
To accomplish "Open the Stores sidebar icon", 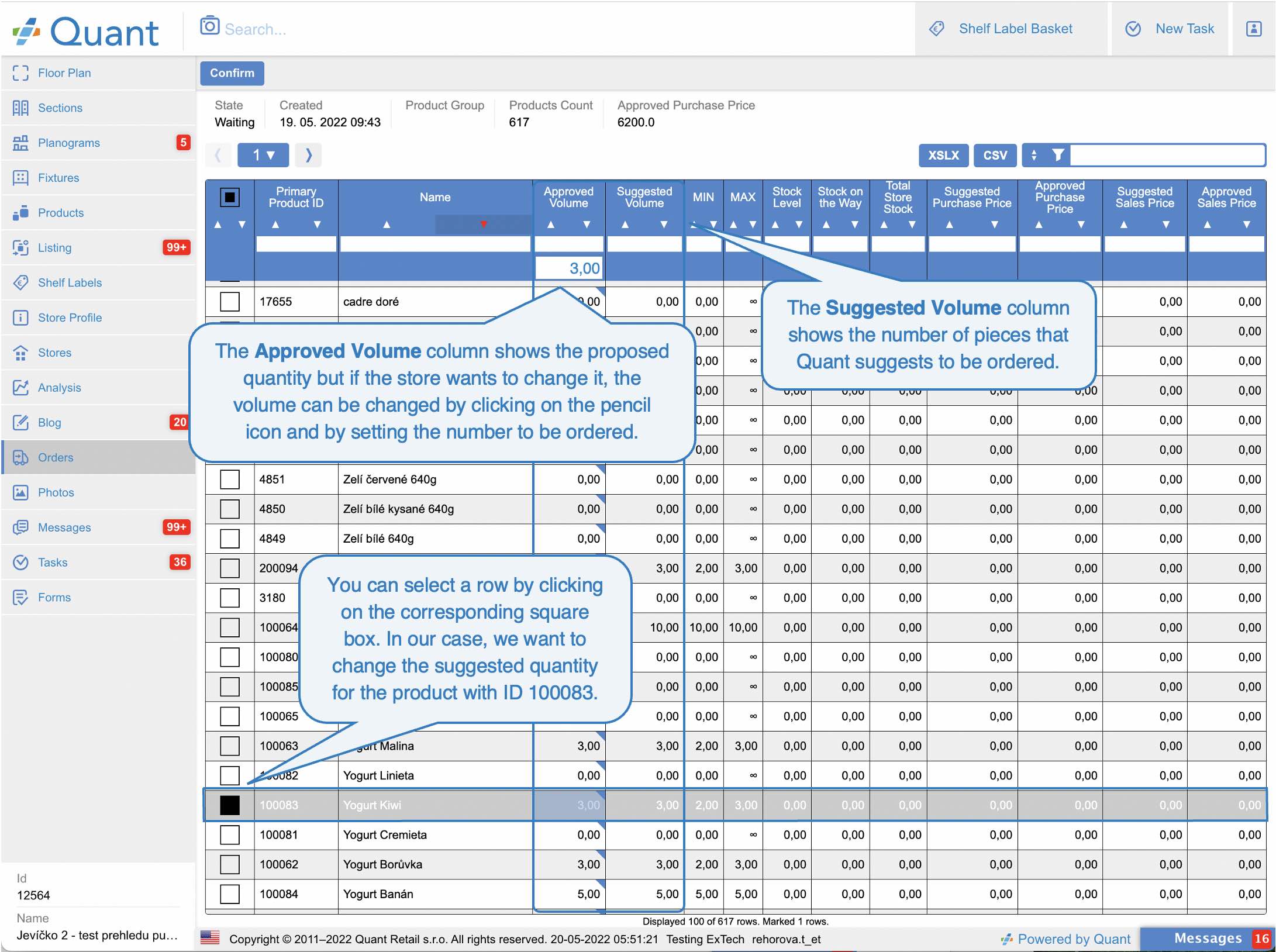I will tap(20, 353).
